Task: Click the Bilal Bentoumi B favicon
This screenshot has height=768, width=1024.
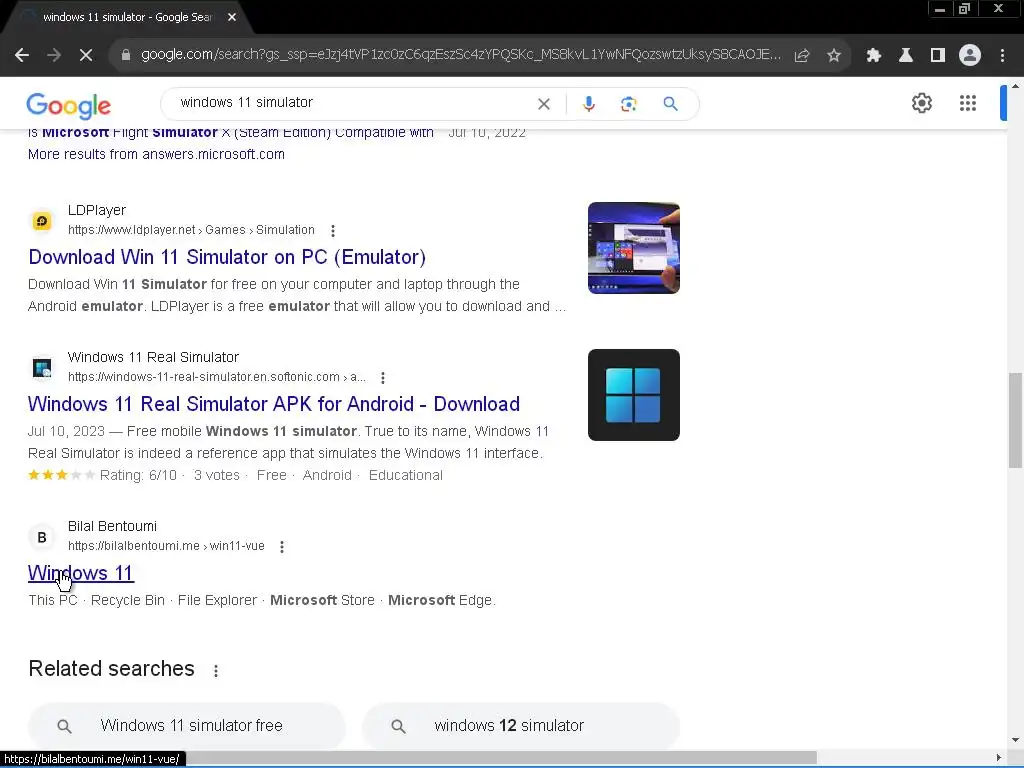Action: coord(42,537)
